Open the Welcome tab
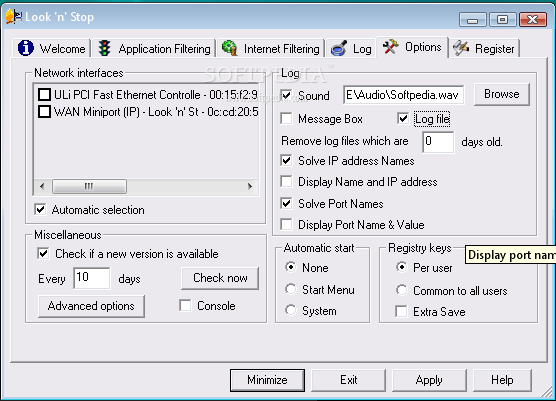The height and width of the screenshot is (401, 556). coord(52,48)
